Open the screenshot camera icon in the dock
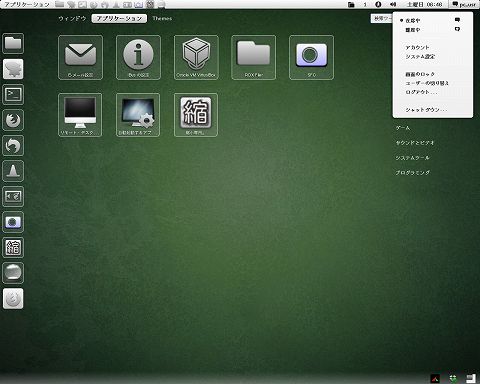The image size is (480, 384). [x=13, y=222]
